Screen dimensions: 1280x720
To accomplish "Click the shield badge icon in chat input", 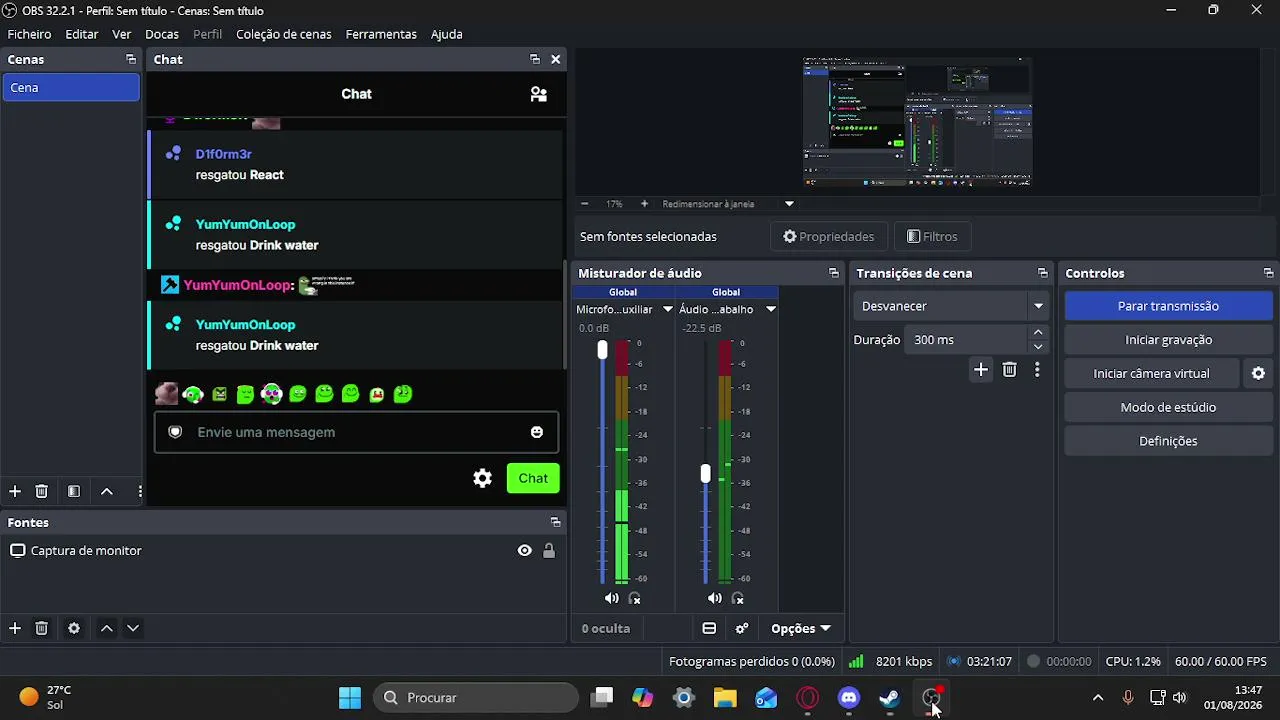I will click(175, 432).
